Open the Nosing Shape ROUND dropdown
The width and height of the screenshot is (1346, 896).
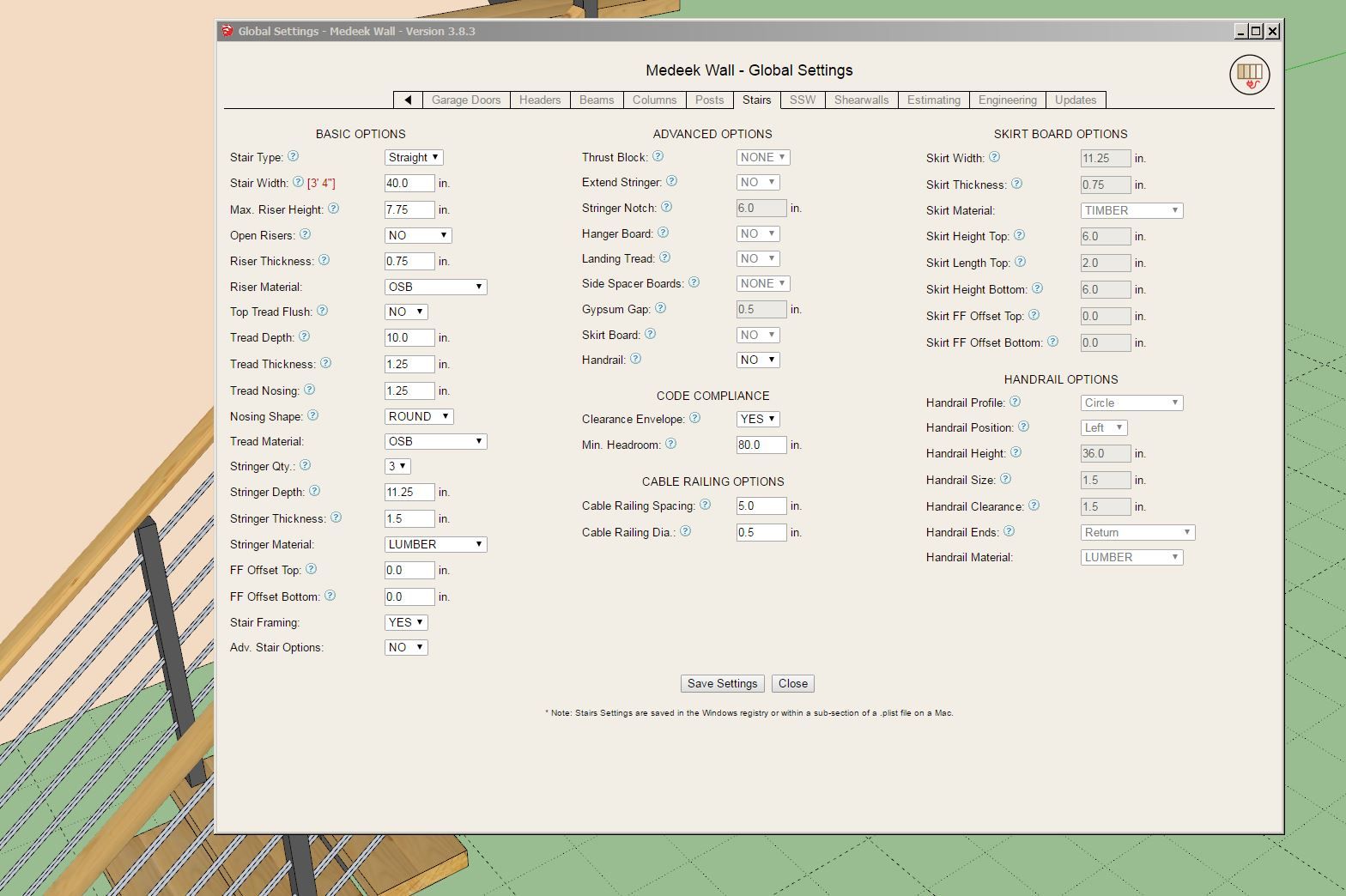point(419,416)
